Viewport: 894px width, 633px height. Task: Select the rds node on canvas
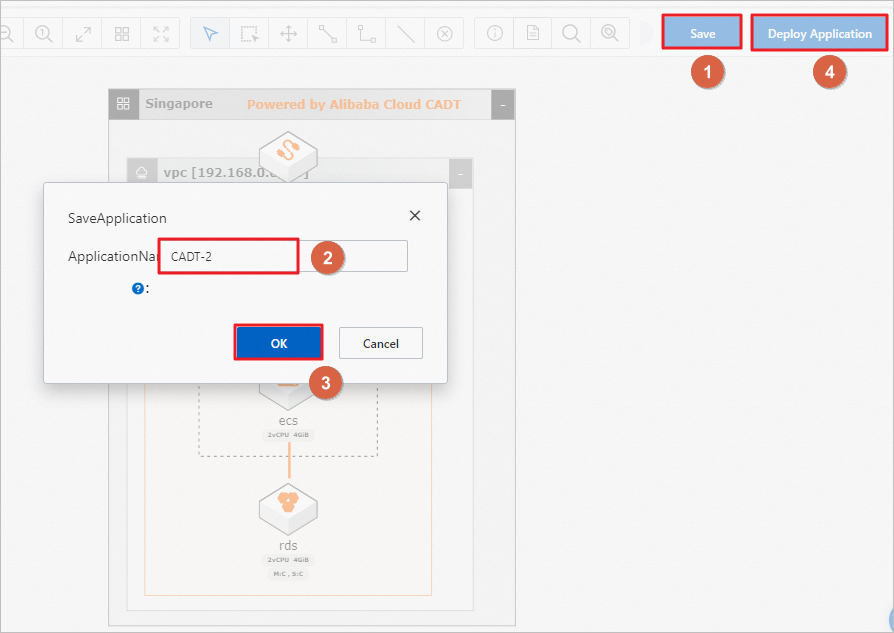pos(288,509)
